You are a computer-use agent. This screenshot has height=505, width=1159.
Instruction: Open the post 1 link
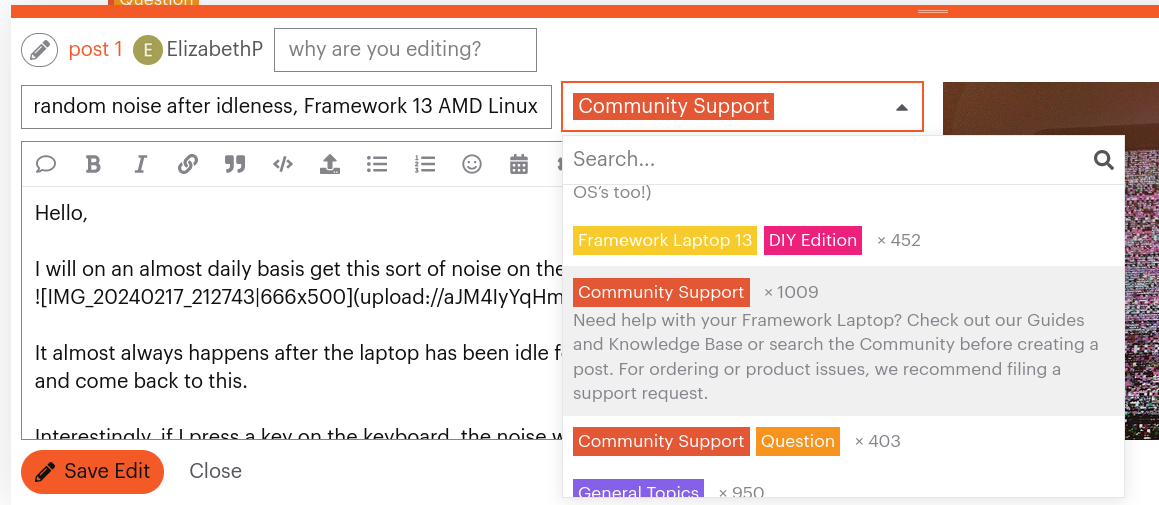click(95, 50)
